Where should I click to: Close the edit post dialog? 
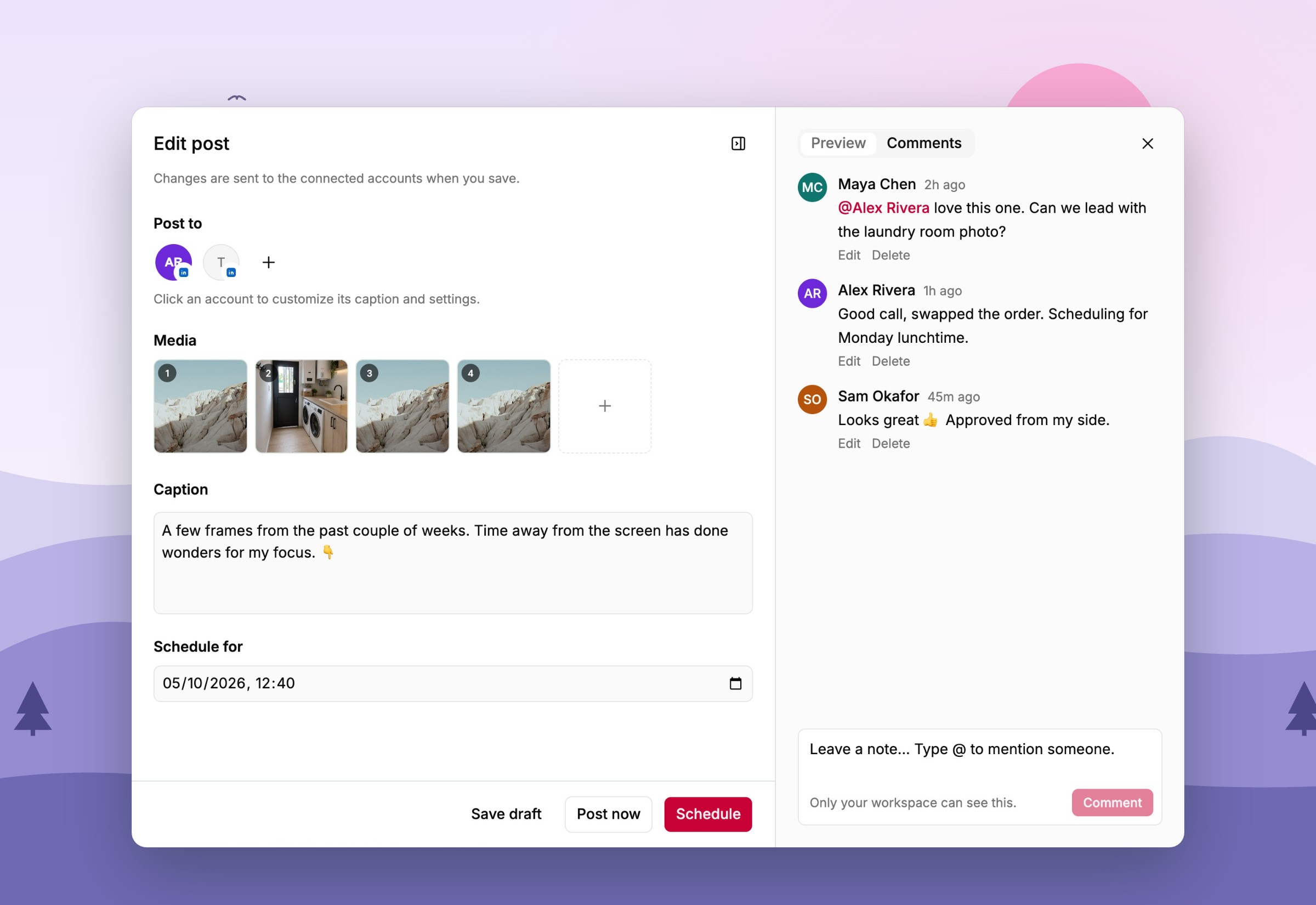[x=1147, y=144]
